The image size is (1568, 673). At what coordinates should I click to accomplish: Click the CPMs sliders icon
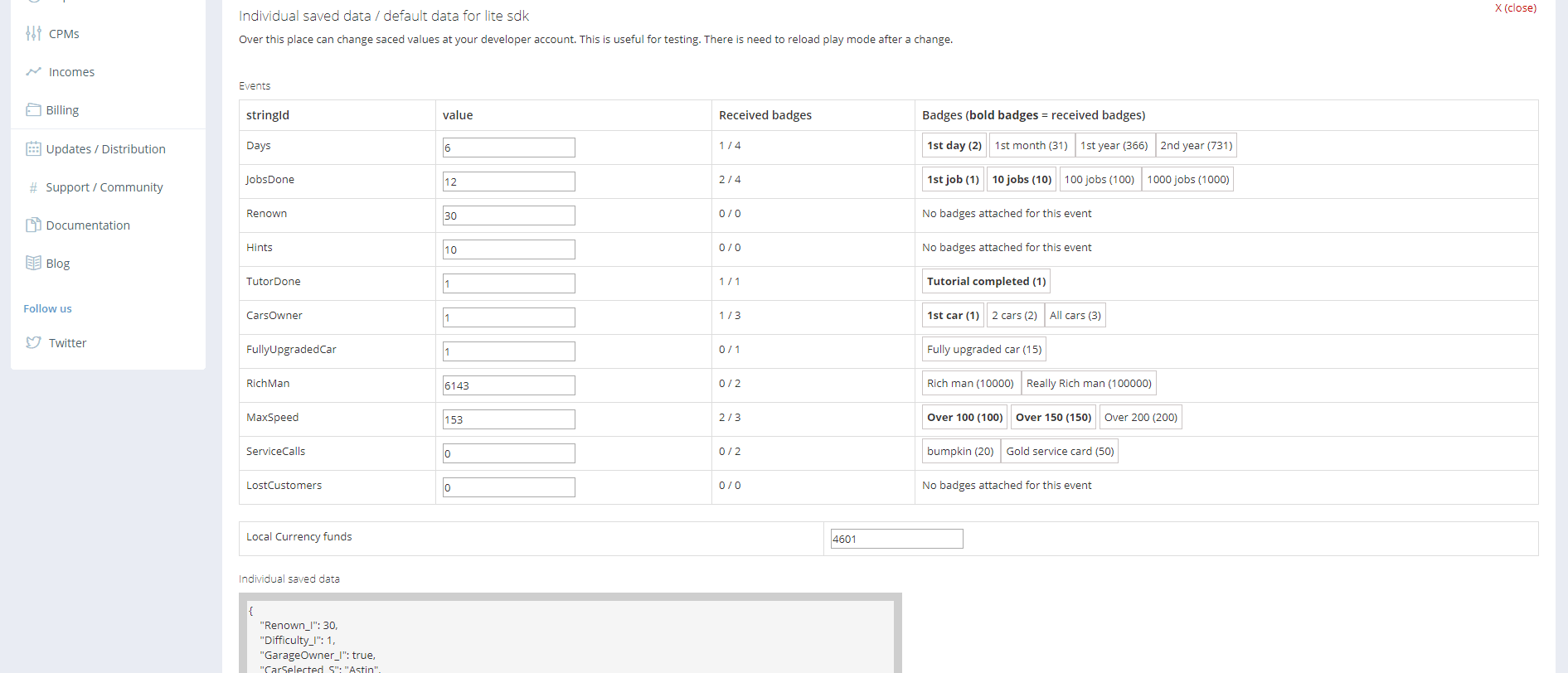point(33,33)
